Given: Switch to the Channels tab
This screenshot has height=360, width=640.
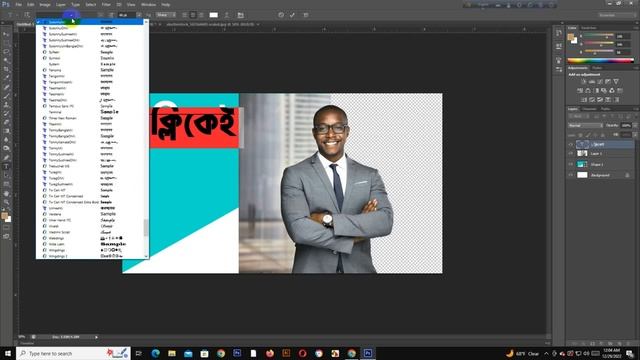Looking at the screenshot, I should 589,109.
